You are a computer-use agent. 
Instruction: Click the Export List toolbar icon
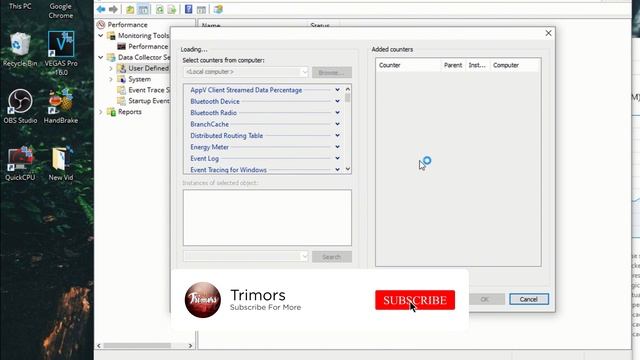coord(172,9)
